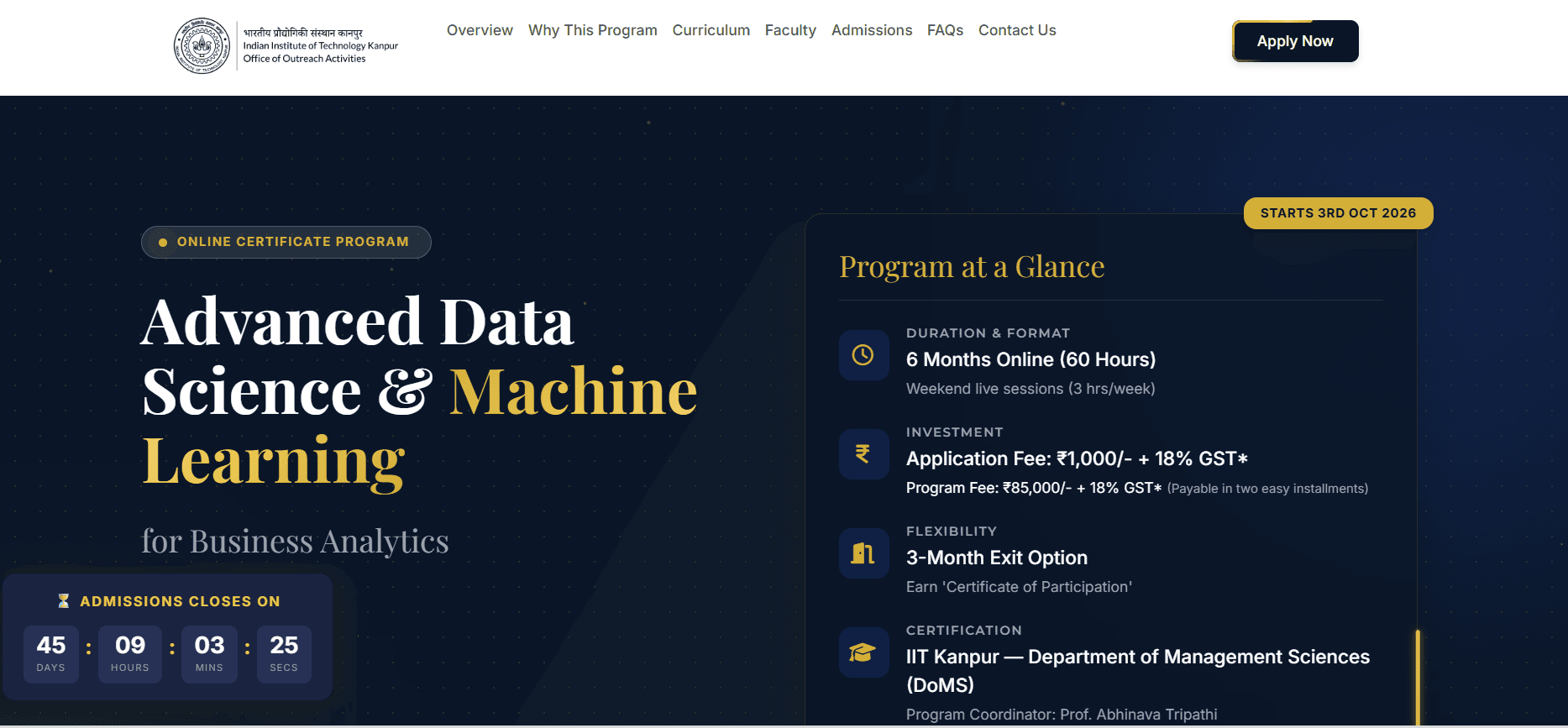The image size is (1568, 728).
Task: Click the graduation cap icon beside Certification
Action: tap(863, 652)
